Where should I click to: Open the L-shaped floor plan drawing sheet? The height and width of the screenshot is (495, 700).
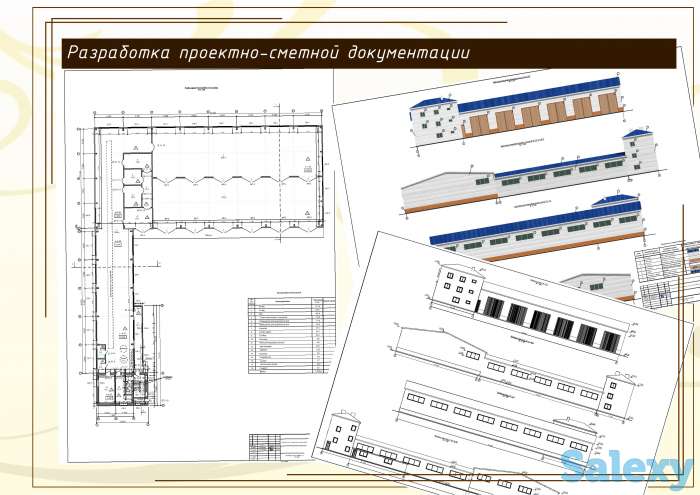coord(200,266)
